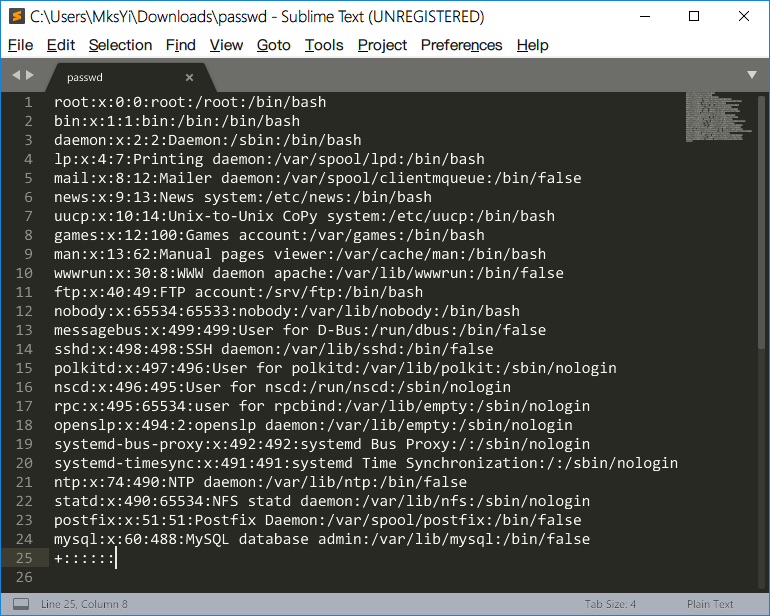Image resolution: width=770 pixels, height=616 pixels.
Task: Click the messagebus D-Bus line
Action: point(300,330)
